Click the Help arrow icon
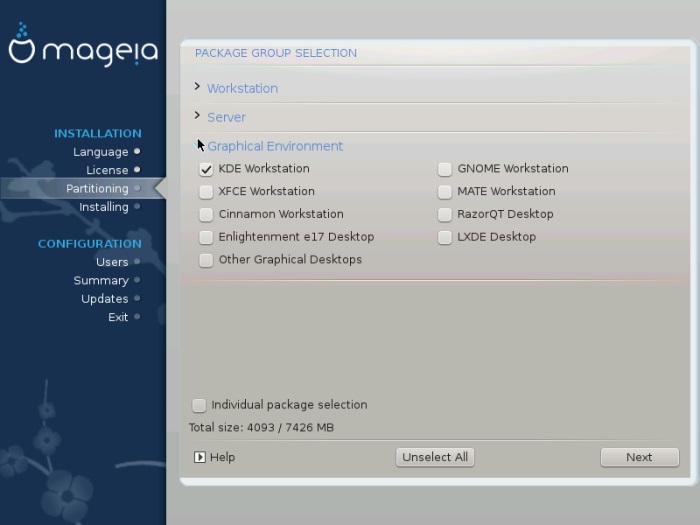700x525 pixels. (200, 457)
